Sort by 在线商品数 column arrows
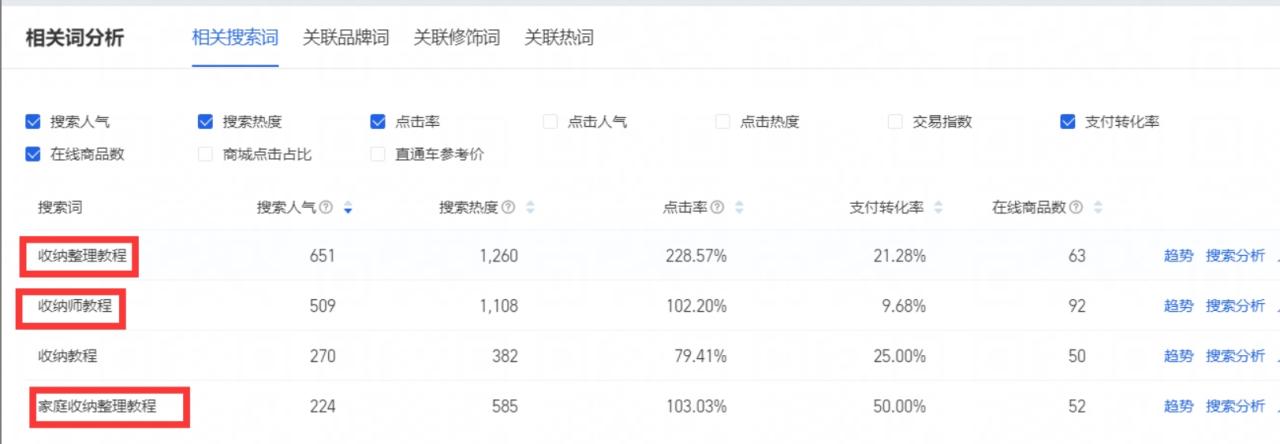The width and height of the screenshot is (1280, 444). click(x=1098, y=208)
